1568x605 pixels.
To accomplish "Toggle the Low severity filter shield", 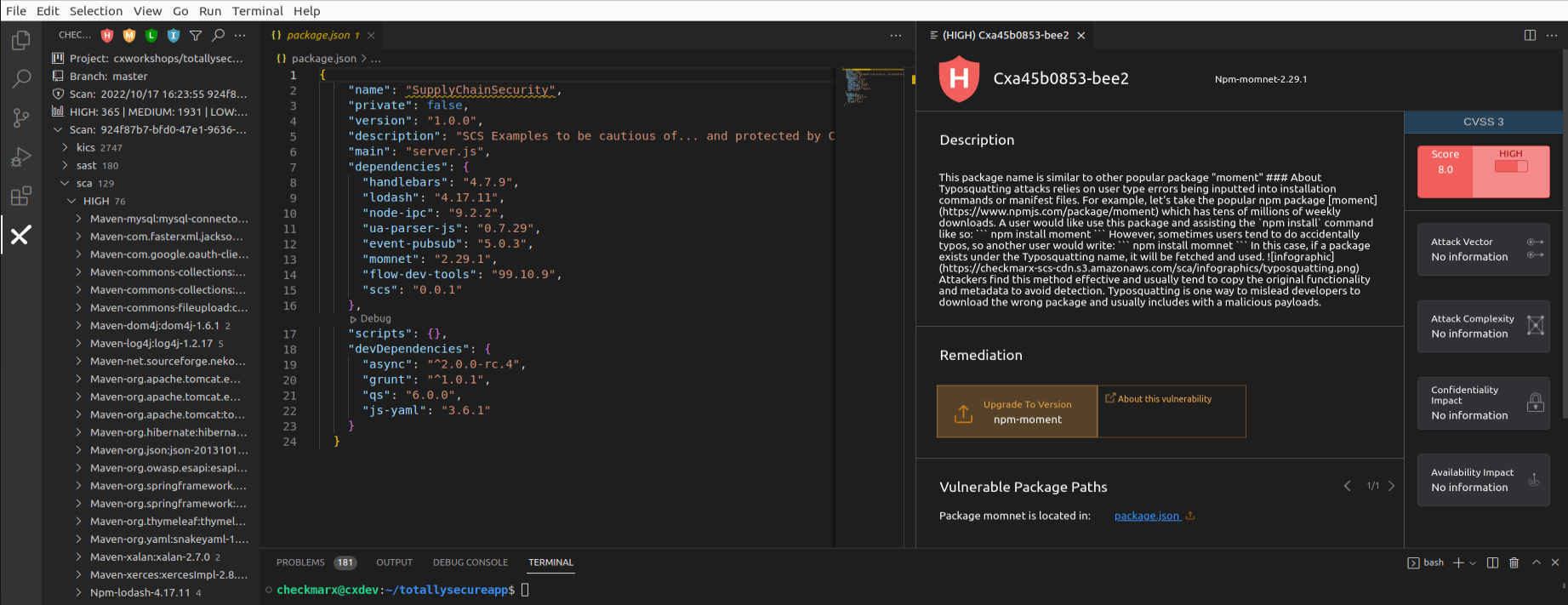I will click(x=151, y=35).
